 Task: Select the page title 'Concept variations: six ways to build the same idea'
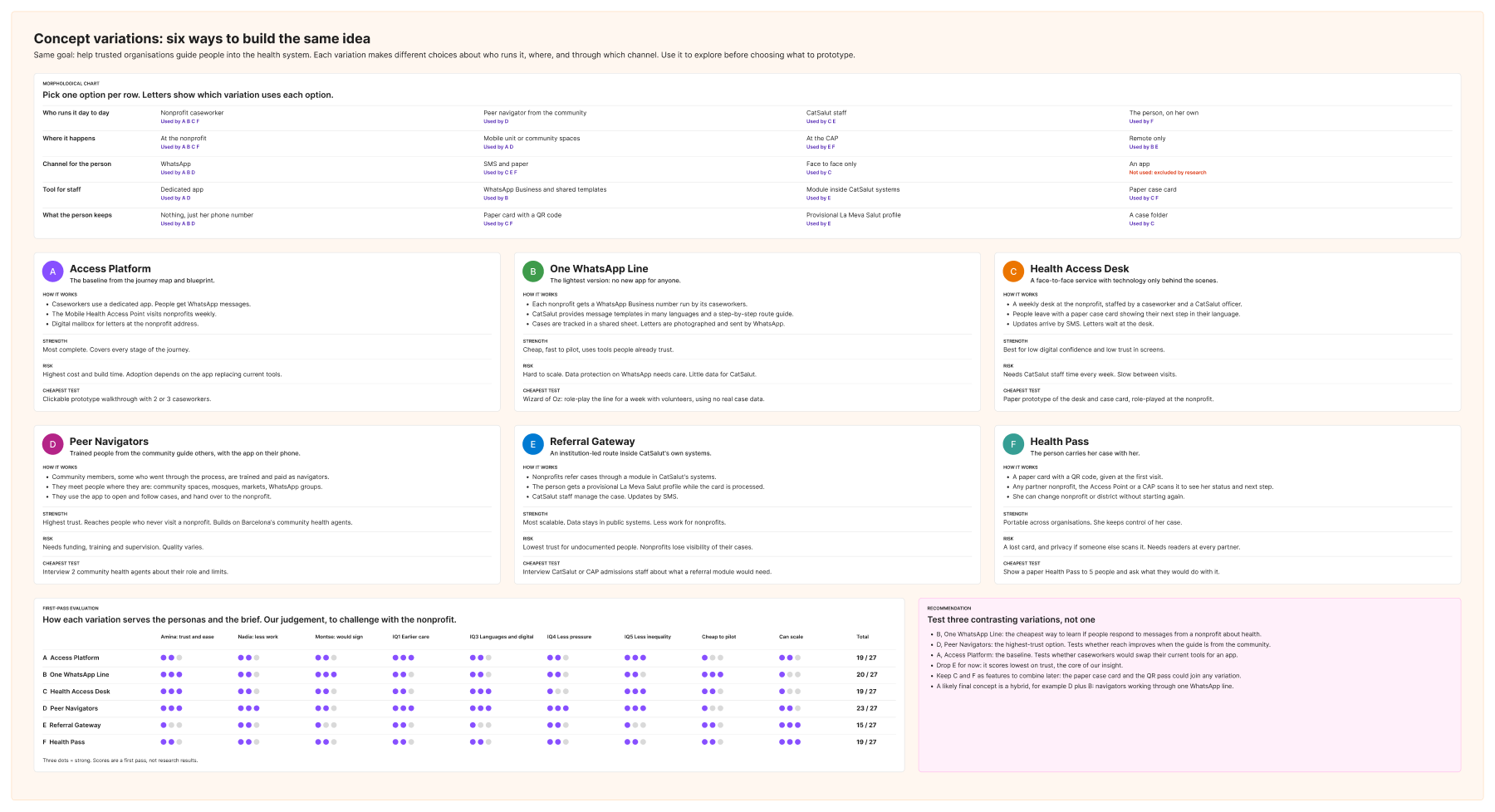coord(202,38)
